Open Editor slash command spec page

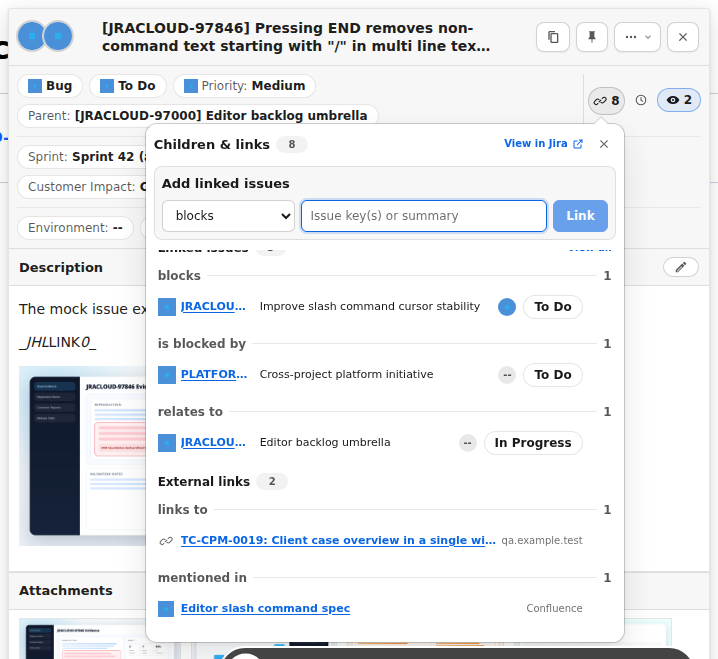pyautogui.click(x=265, y=608)
